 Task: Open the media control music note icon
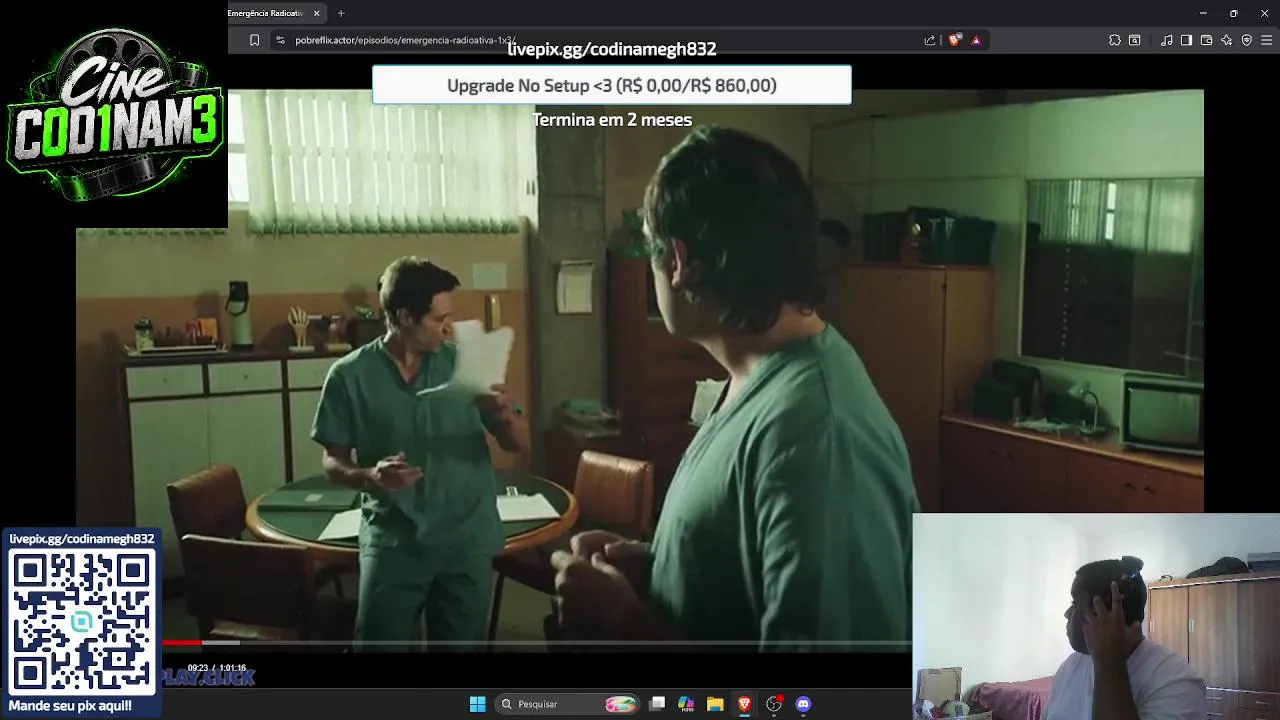pyautogui.click(x=1167, y=40)
